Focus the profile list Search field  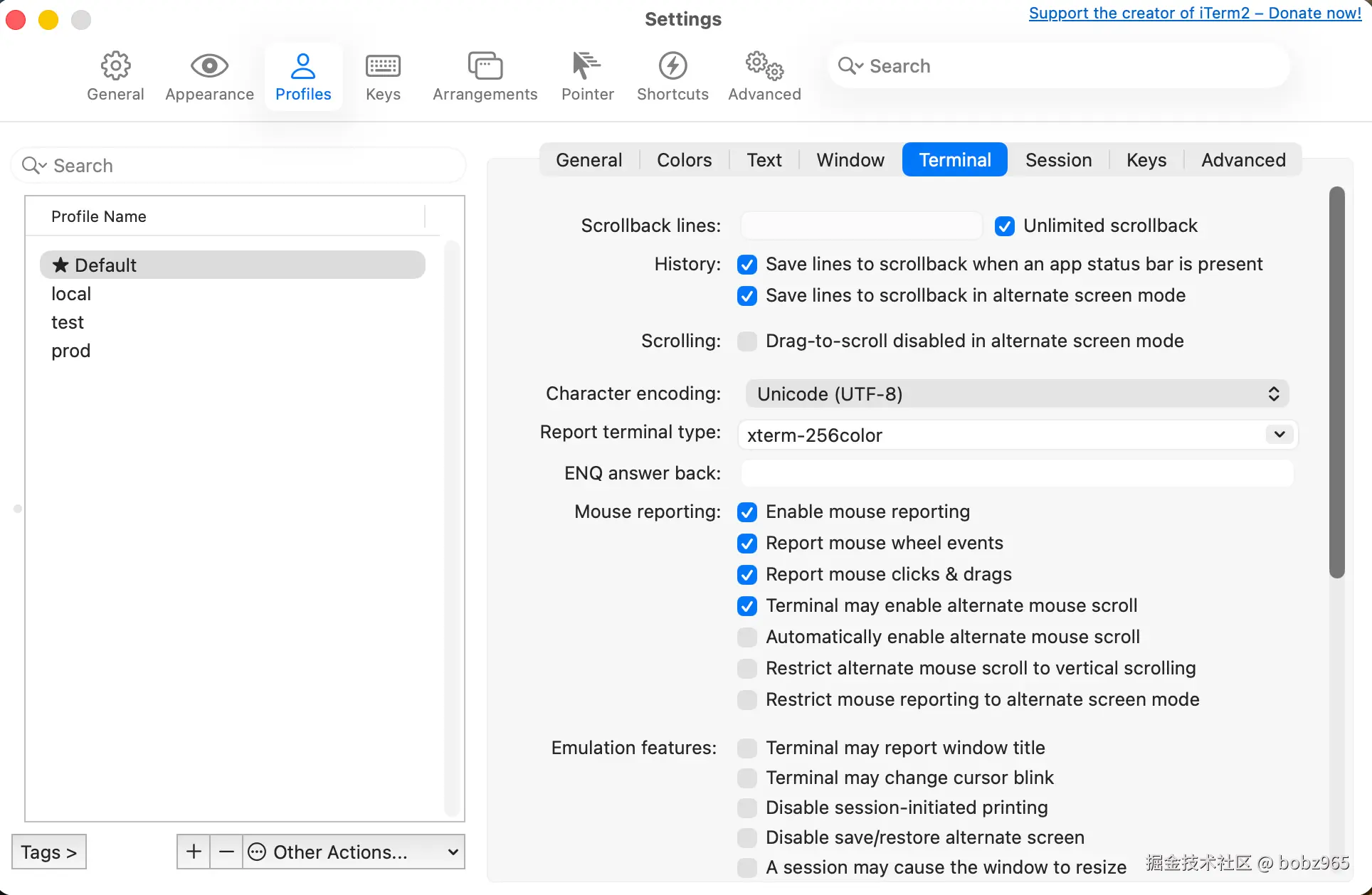point(238,166)
